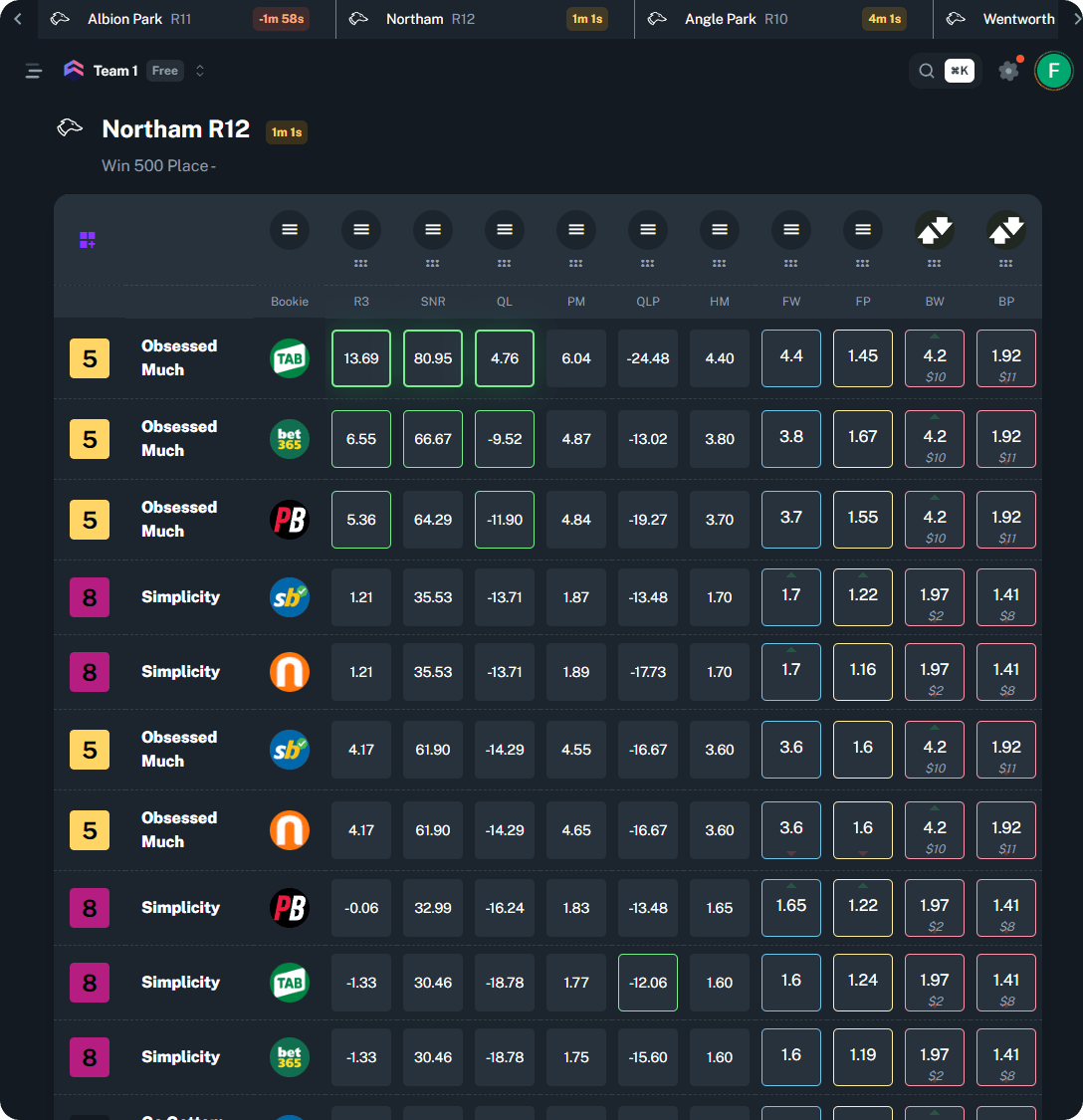Click the hamburger menu button top left
Image resolution: width=1083 pixels, height=1120 pixels.
pos(33,71)
